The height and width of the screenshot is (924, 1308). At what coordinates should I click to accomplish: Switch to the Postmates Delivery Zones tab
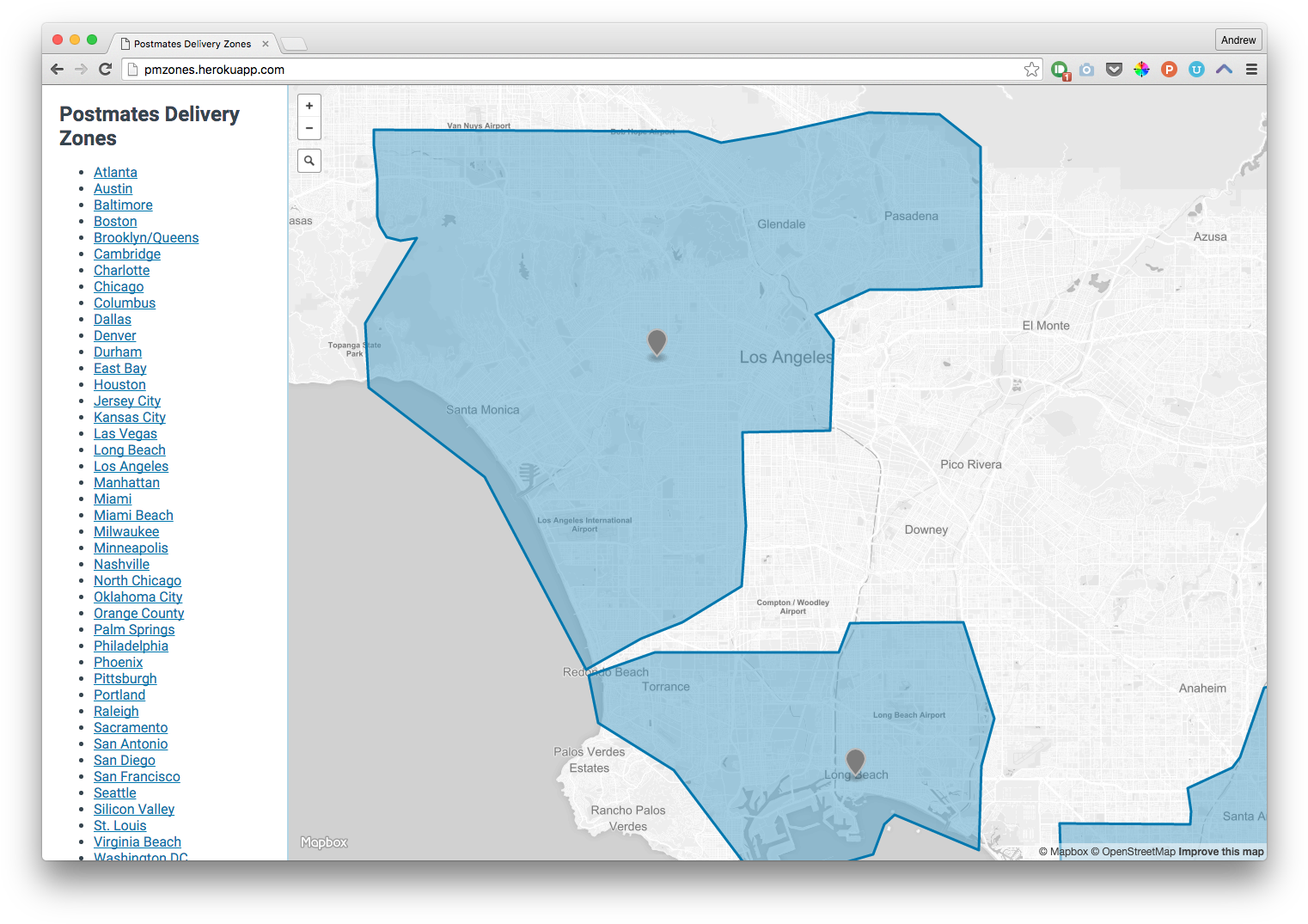pos(193,44)
